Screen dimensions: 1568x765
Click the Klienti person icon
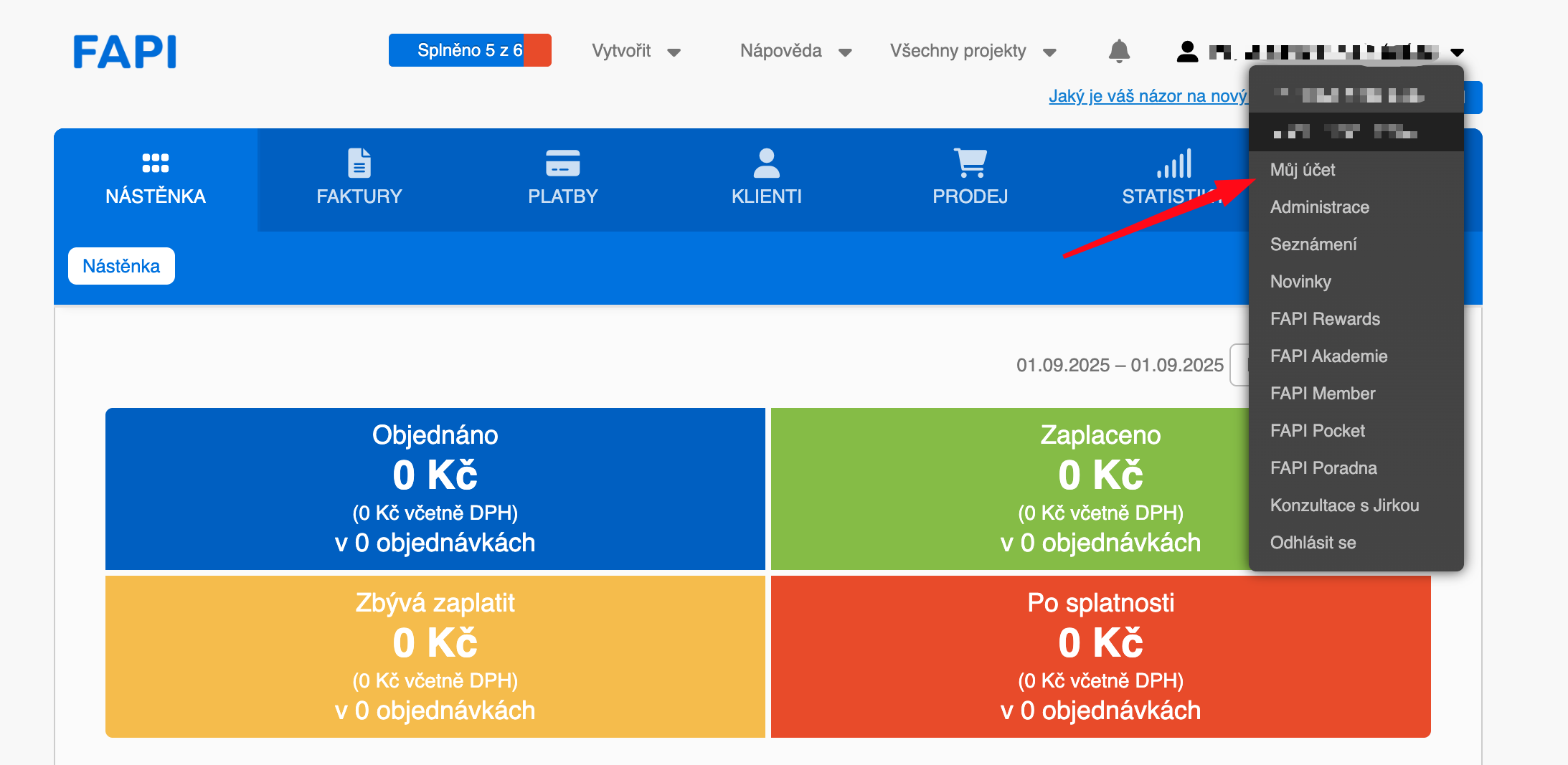tap(767, 163)
